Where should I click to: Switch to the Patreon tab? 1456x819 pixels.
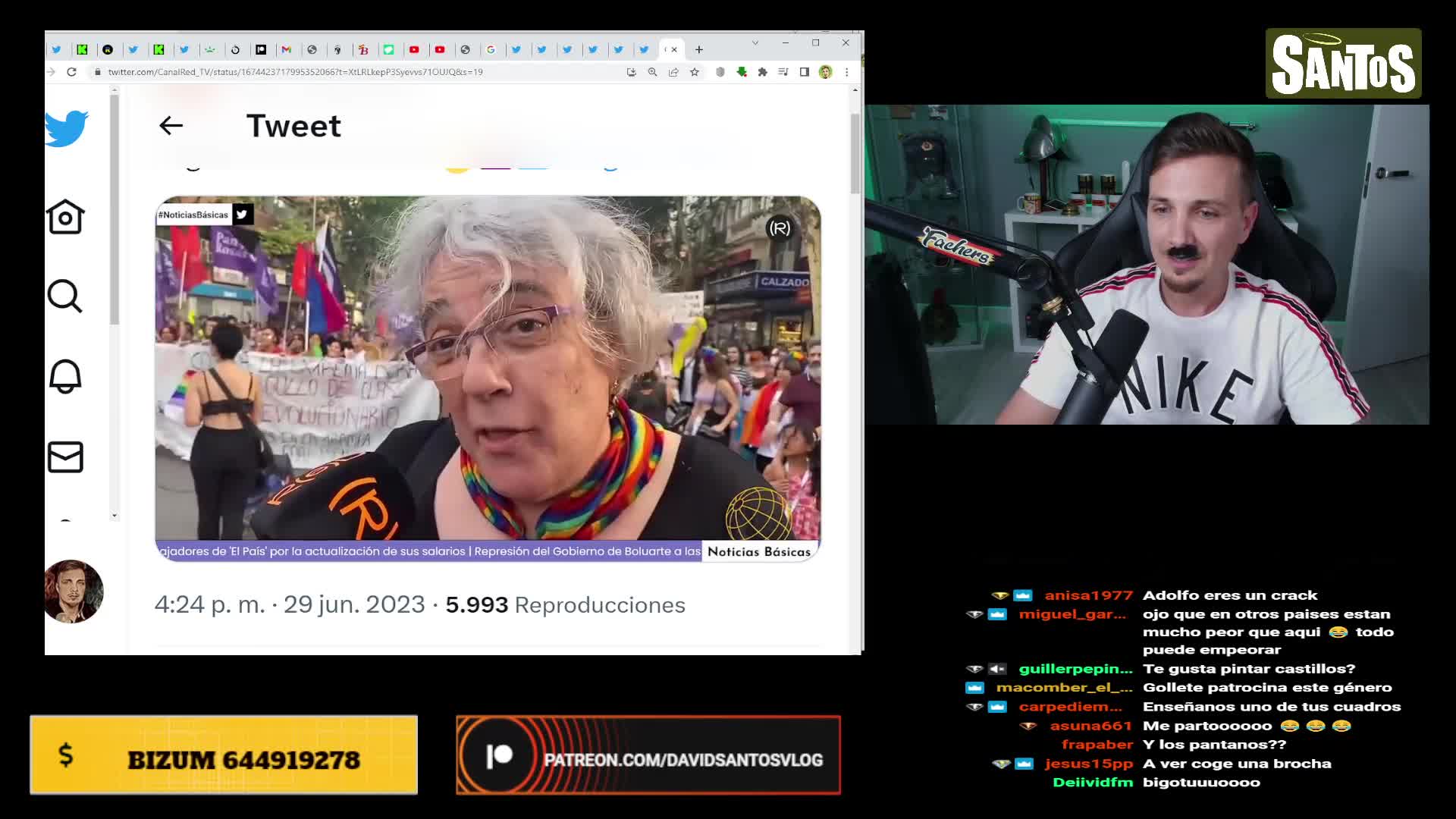[261, 50]
